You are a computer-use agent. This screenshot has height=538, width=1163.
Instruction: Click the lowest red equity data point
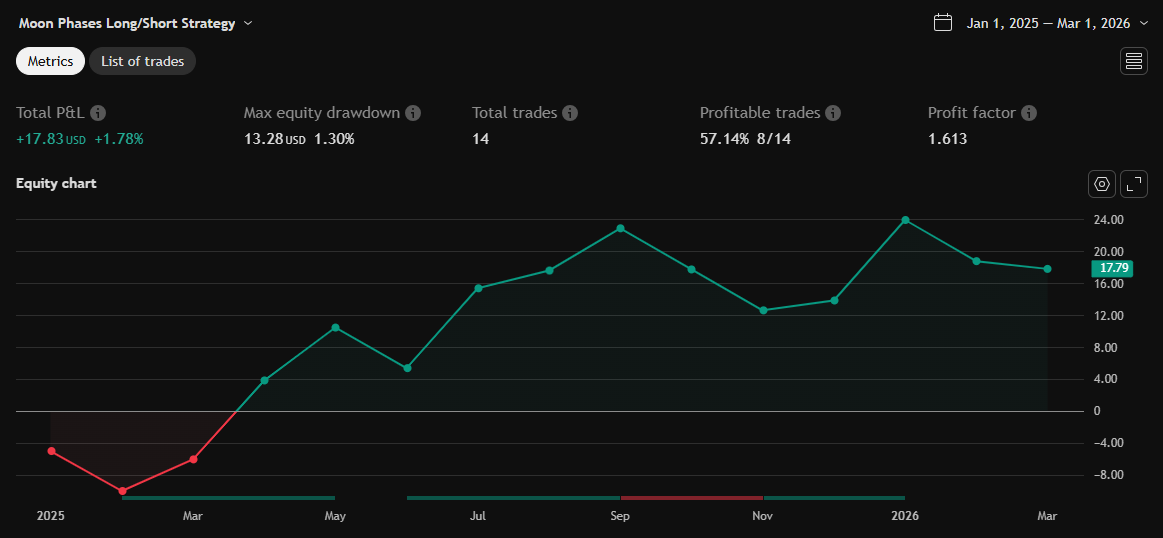[122, 491]
